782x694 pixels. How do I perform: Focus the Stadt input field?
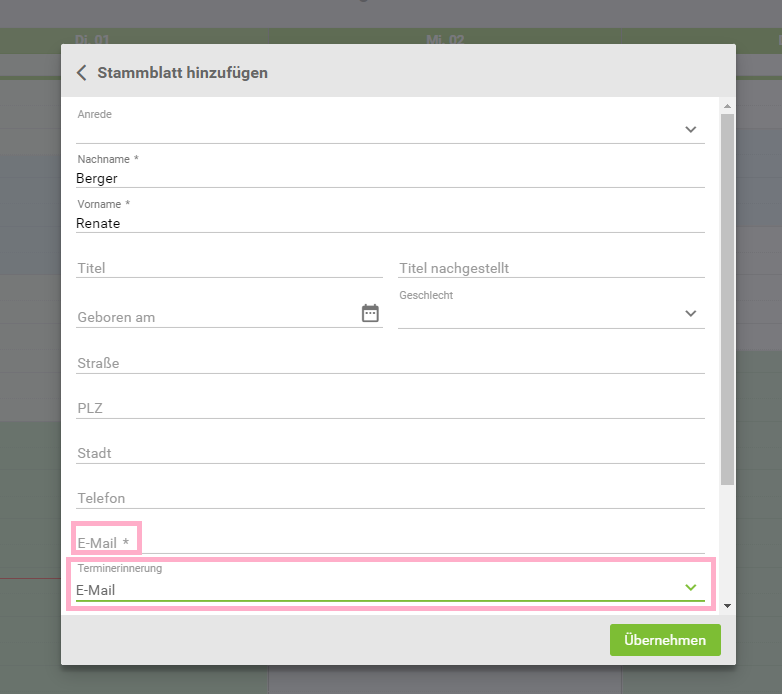pos(390,453)
